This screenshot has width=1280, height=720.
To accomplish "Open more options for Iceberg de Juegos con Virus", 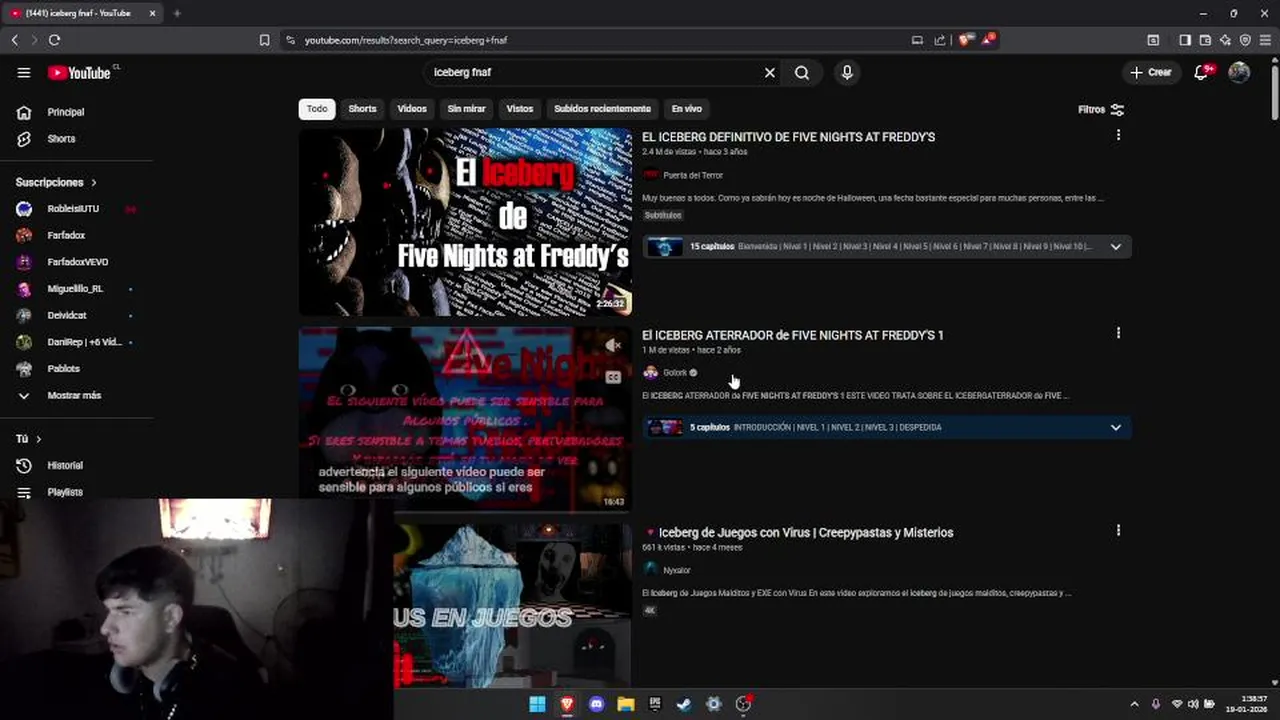I will click(x=1118, y=531).
